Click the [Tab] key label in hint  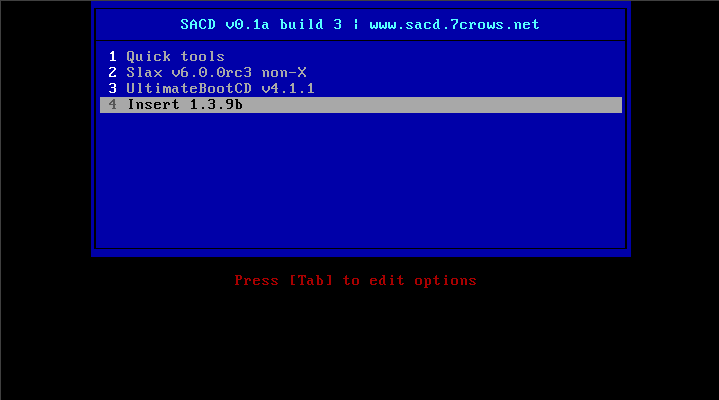(x=310, y=280)
